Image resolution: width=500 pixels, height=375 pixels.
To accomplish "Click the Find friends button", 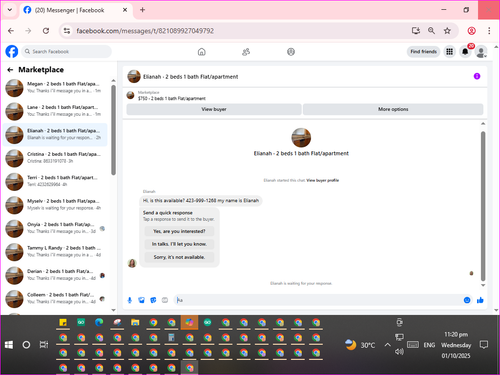I will 423,52.
